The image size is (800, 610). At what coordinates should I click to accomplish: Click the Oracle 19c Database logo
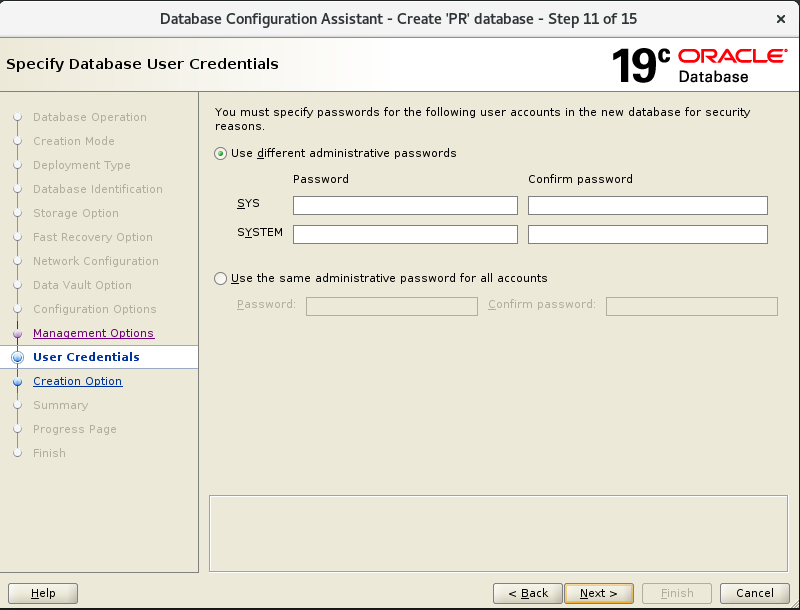coord(699,65)
